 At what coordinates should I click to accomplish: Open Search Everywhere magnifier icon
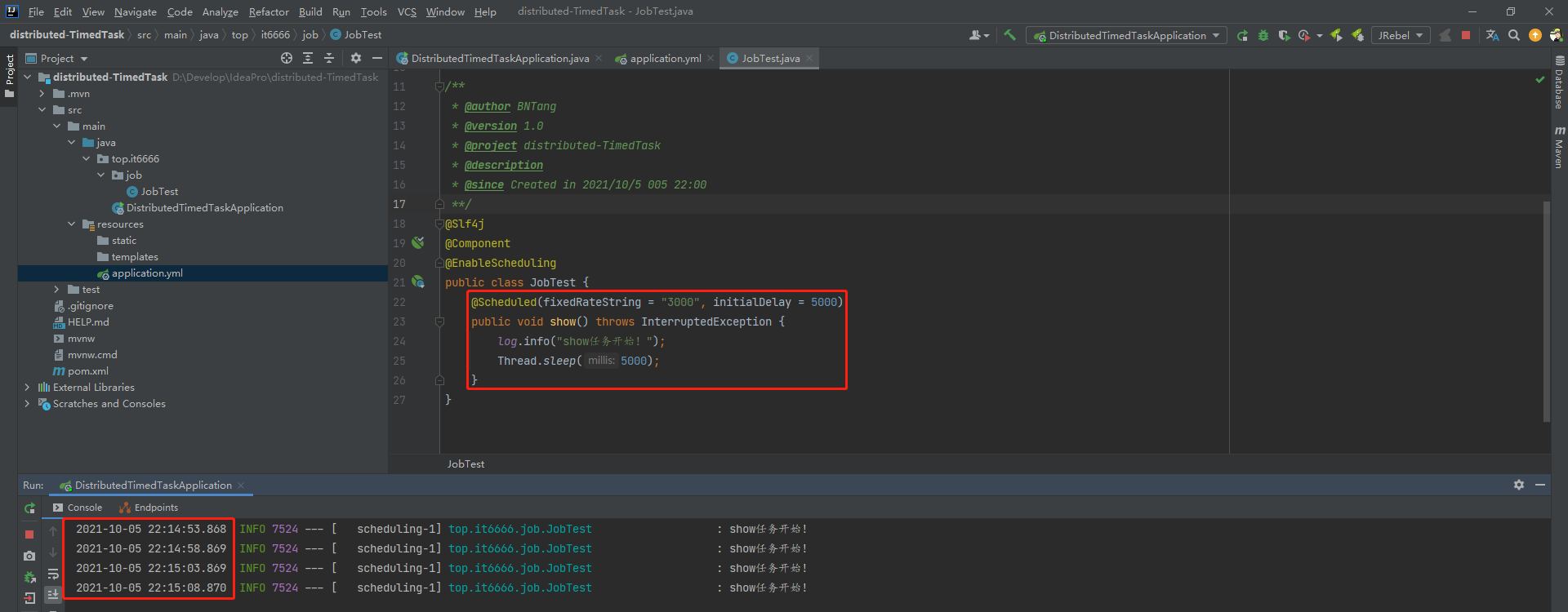pos(1514,35)
